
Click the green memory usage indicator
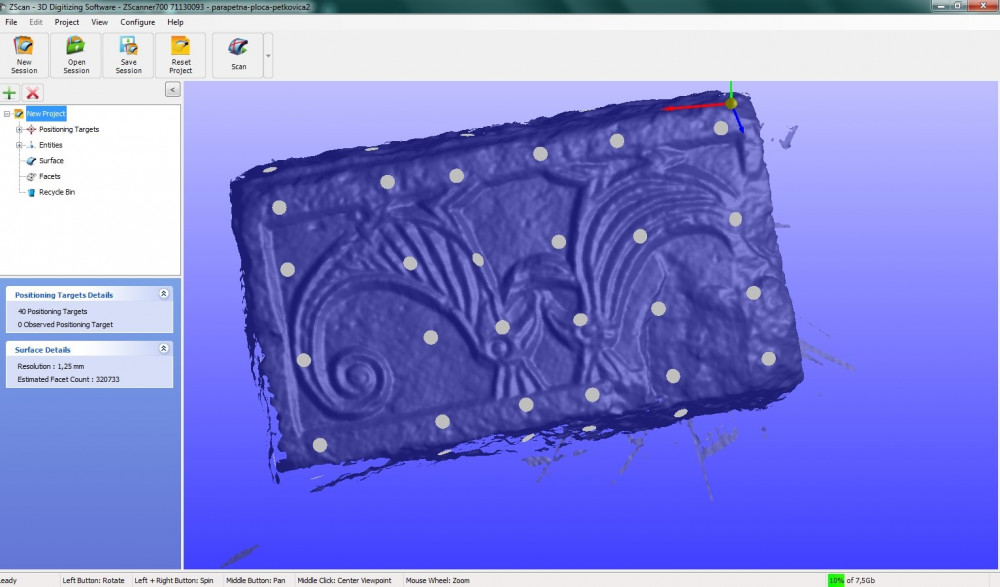click(x=835, y=580)
